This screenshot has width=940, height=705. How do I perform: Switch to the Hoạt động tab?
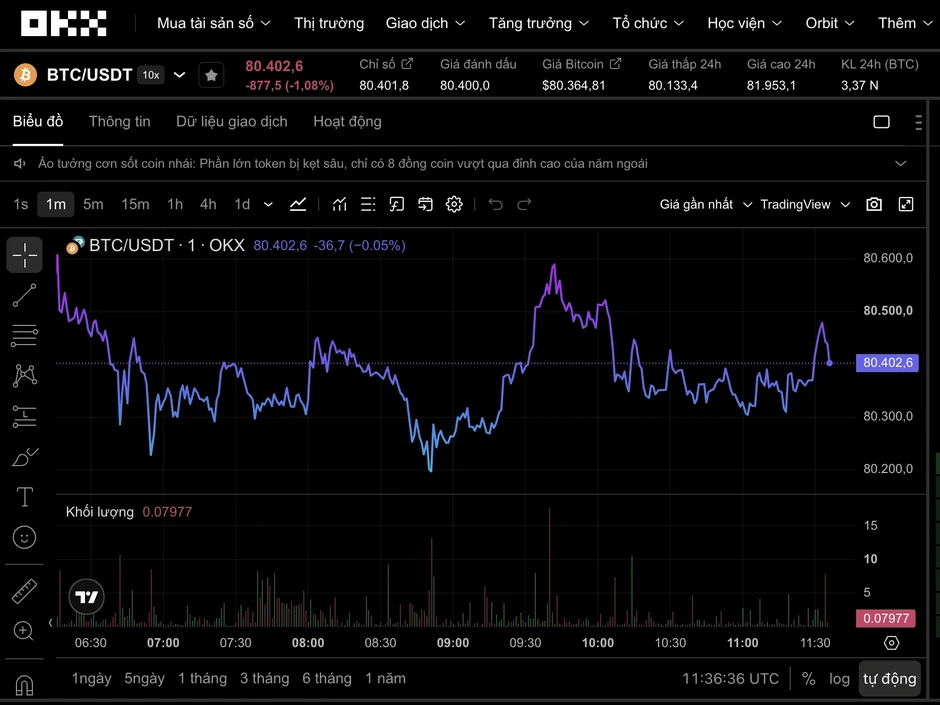point(347,122)
